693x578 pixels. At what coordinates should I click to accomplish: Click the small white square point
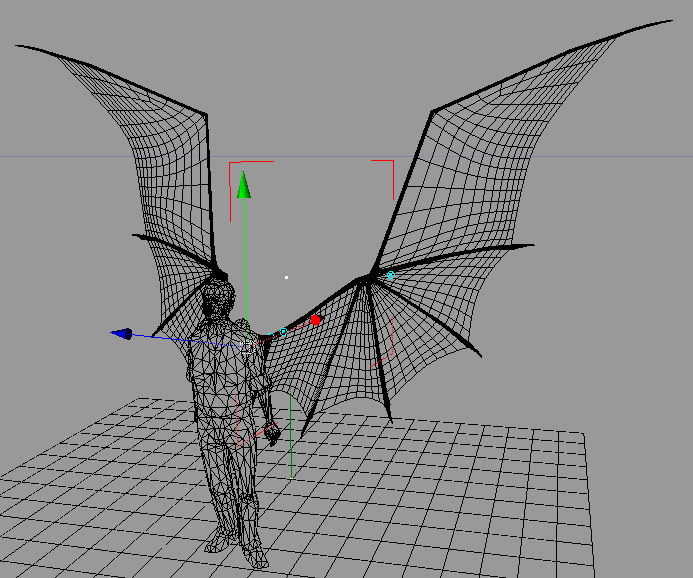coord(286,278)
